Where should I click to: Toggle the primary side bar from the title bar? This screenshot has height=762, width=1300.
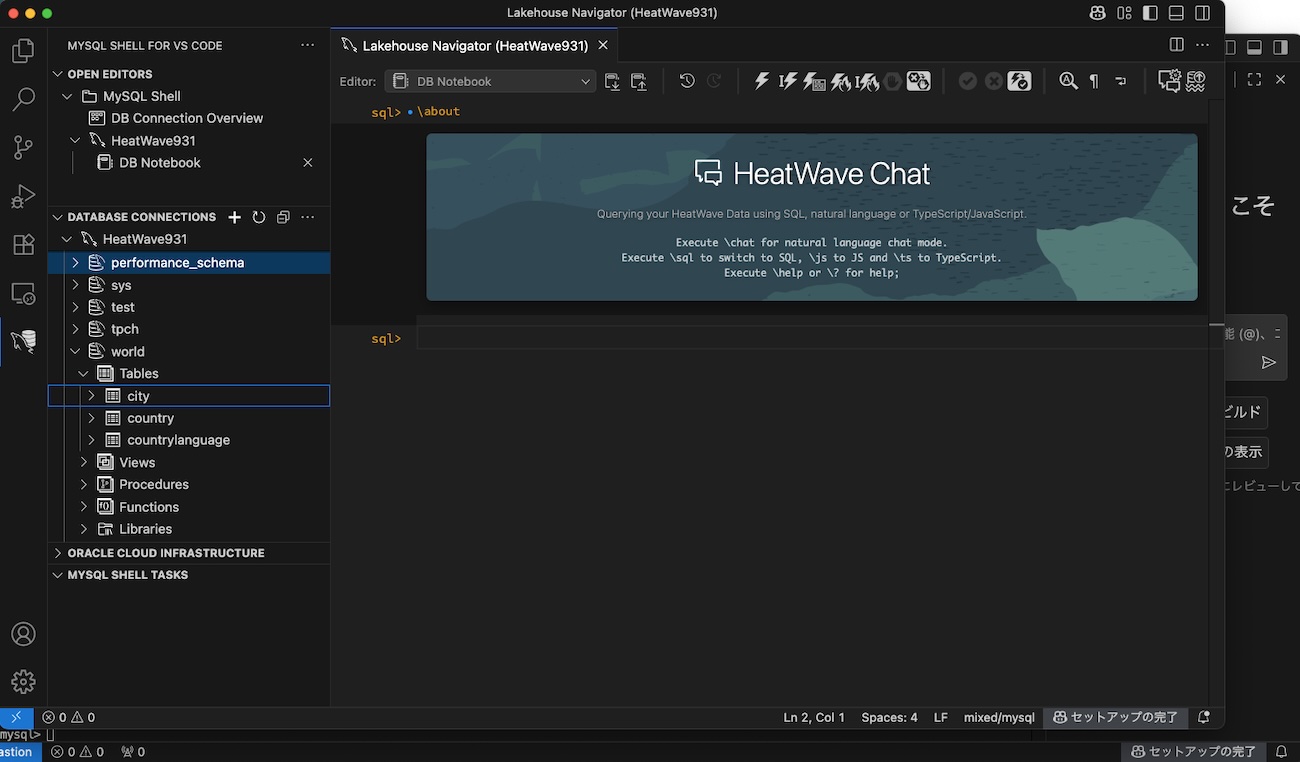[1151, 13]
